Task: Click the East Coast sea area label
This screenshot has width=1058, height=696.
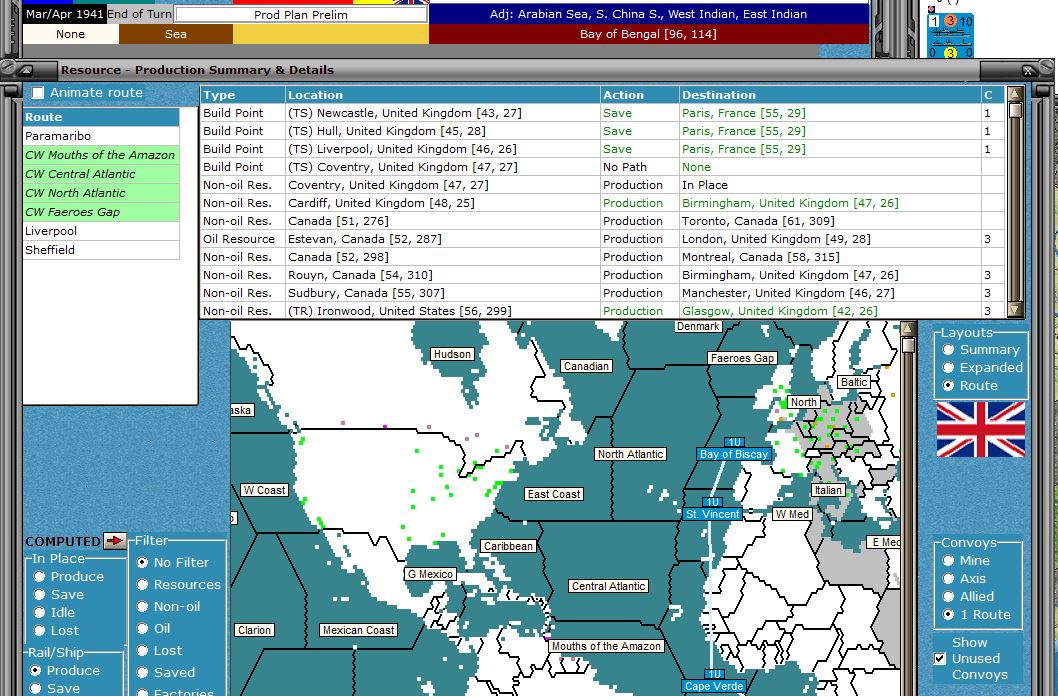Action: pos(554,494)
